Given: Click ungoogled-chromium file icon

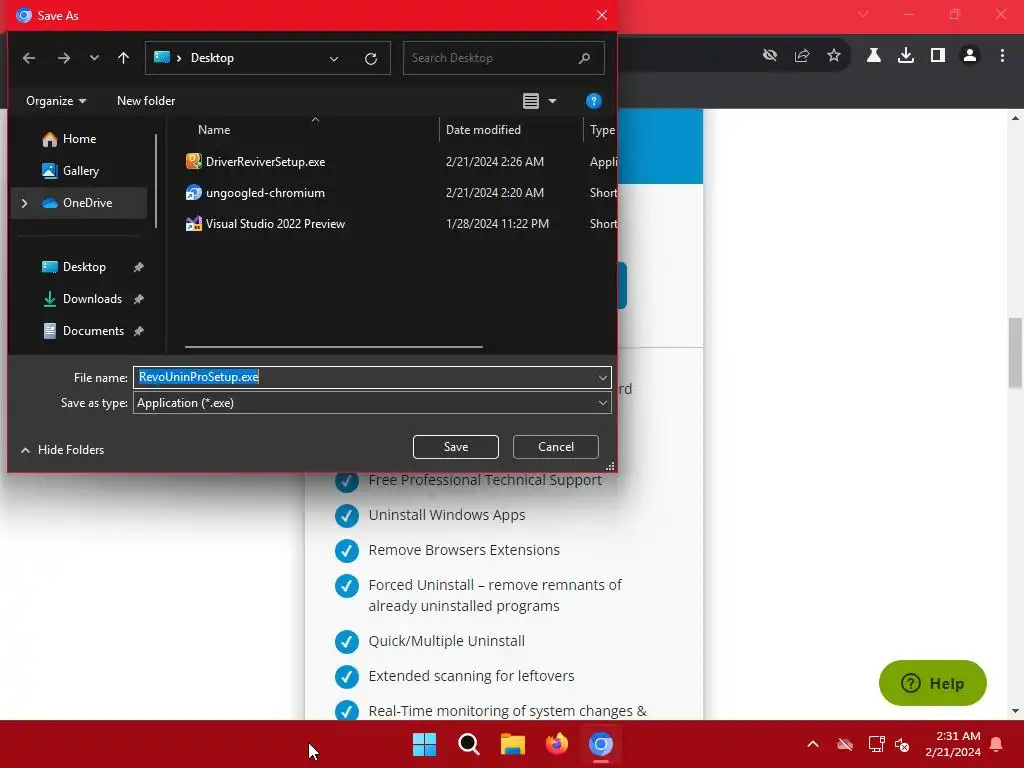Looking at the screenshot, I should tap(193, 193).
